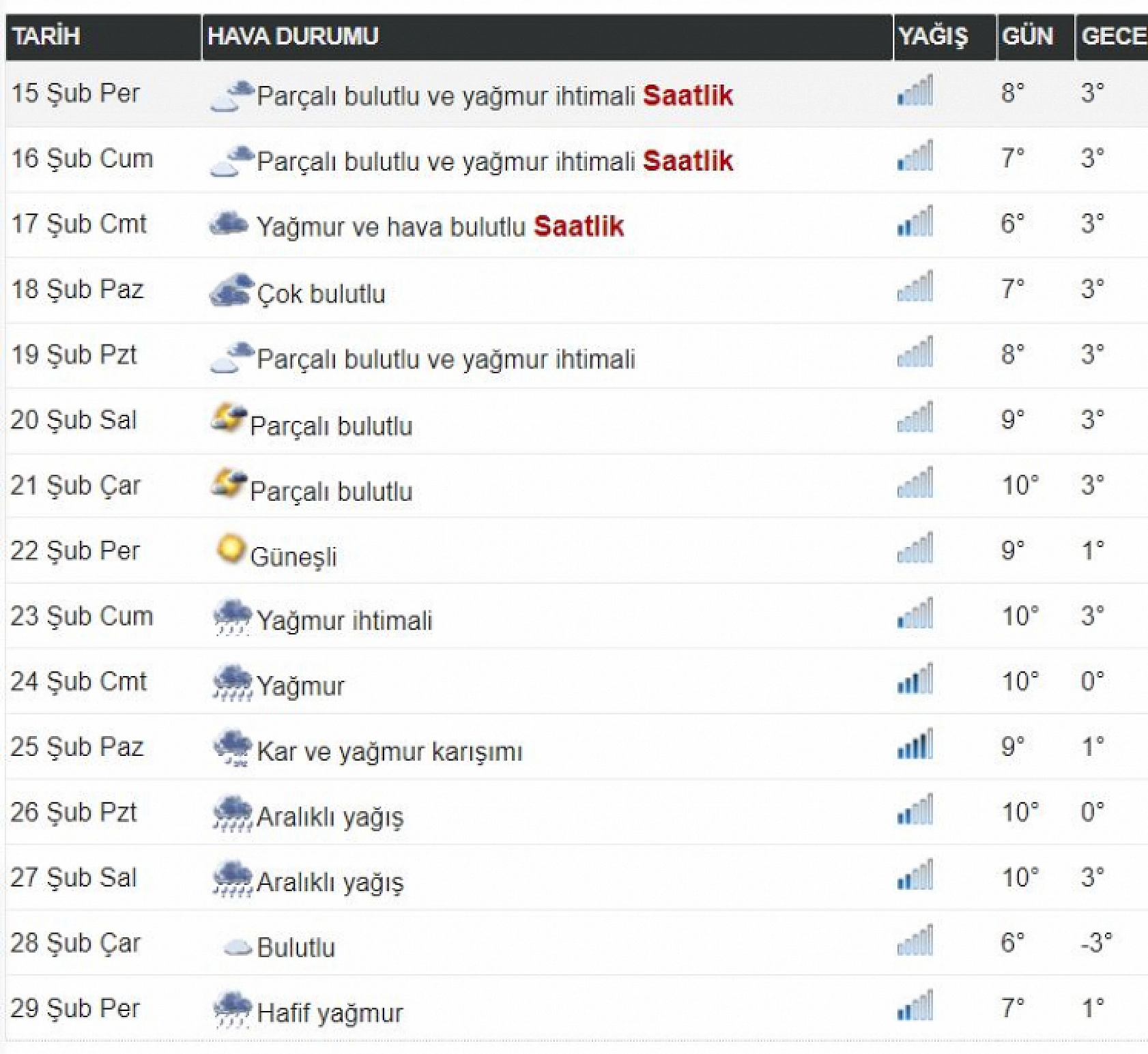Click the precipitation bar icon for 15 Şub Per
This screenshot has width=1148, height=1054.
[915, 92]
